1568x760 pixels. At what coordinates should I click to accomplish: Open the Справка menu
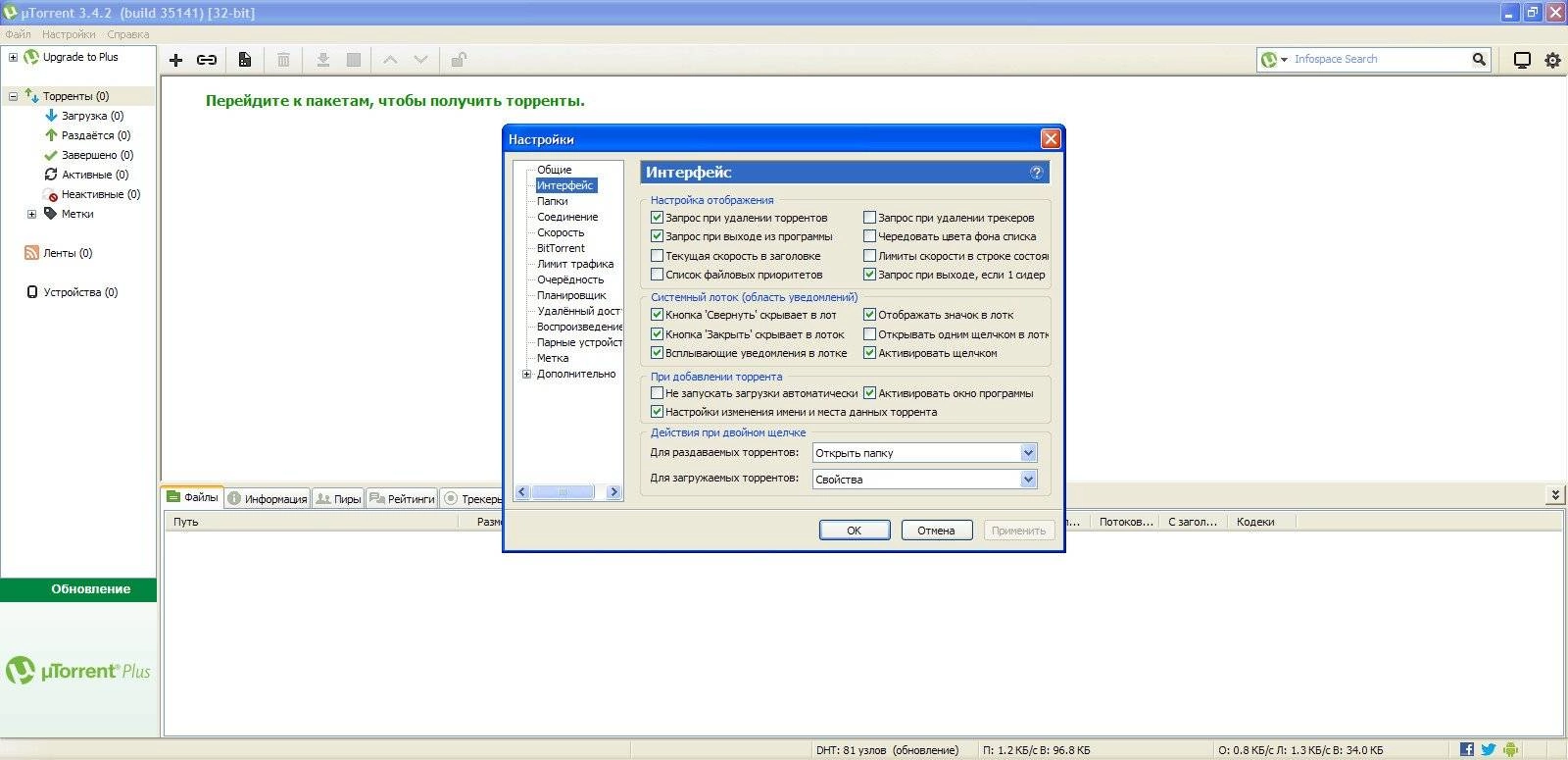128,34
